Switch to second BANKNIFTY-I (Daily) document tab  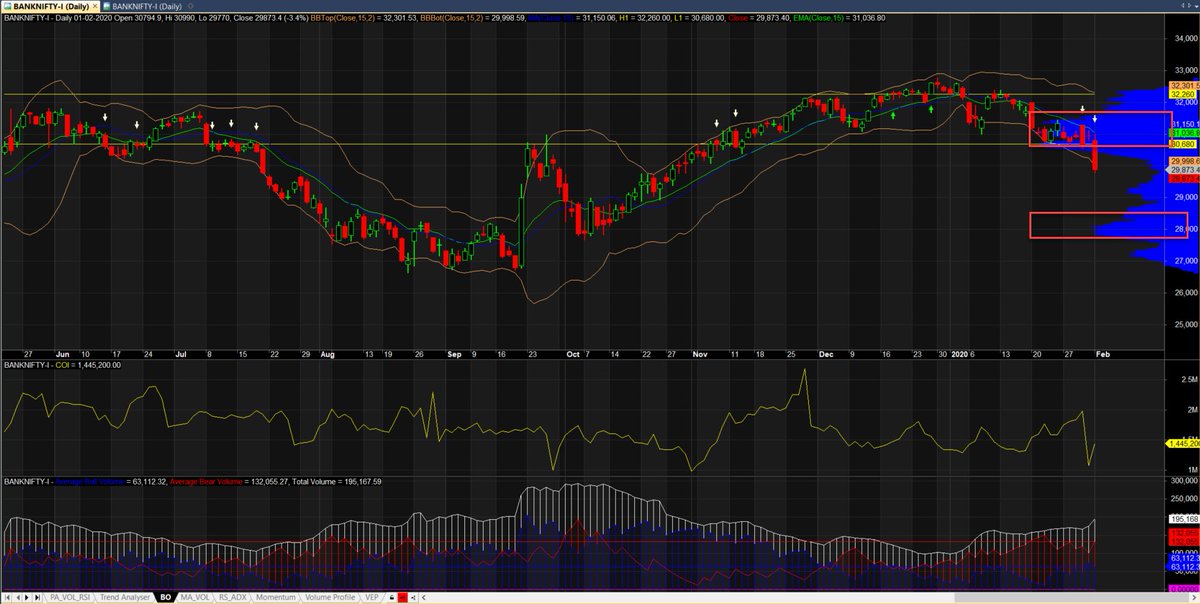click(x=146, y=7)
